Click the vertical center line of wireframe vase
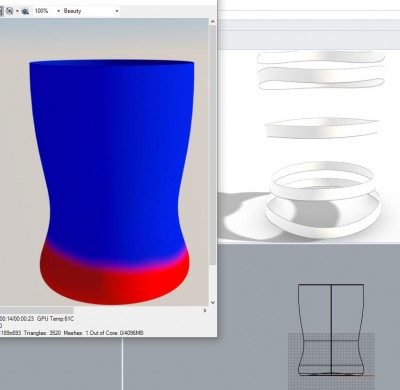 [x=331, y=328]
